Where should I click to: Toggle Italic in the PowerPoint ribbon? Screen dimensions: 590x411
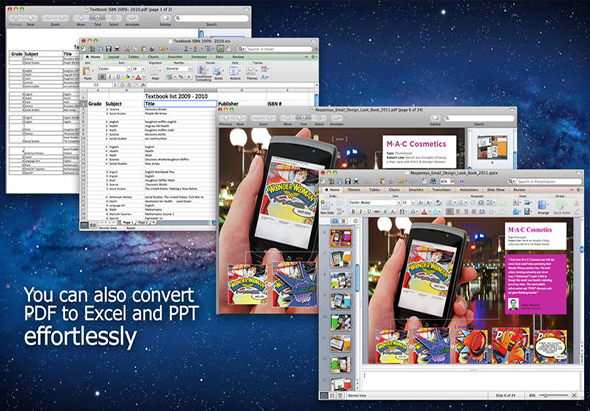pos(361,212)
